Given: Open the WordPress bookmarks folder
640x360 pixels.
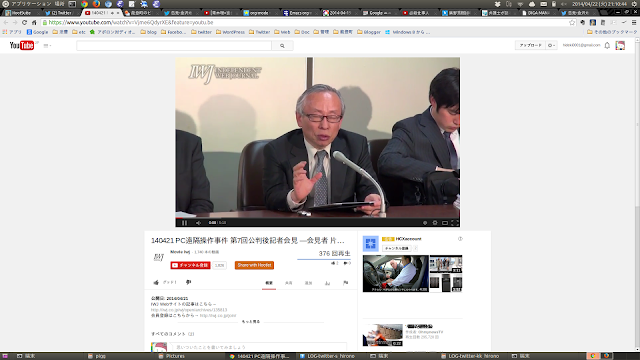Looking at the screenshot, I should [230, 32].
